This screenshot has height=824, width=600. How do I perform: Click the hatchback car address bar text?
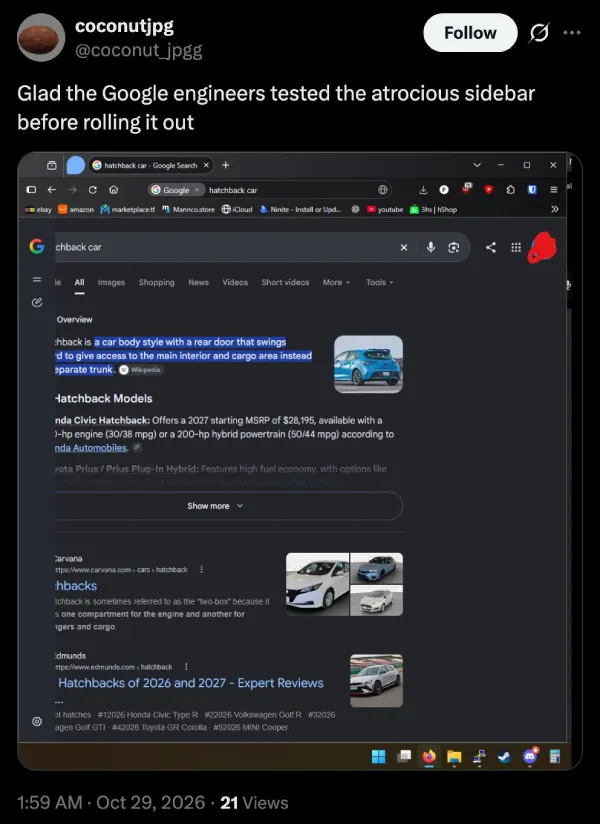[x=233, y=190]
